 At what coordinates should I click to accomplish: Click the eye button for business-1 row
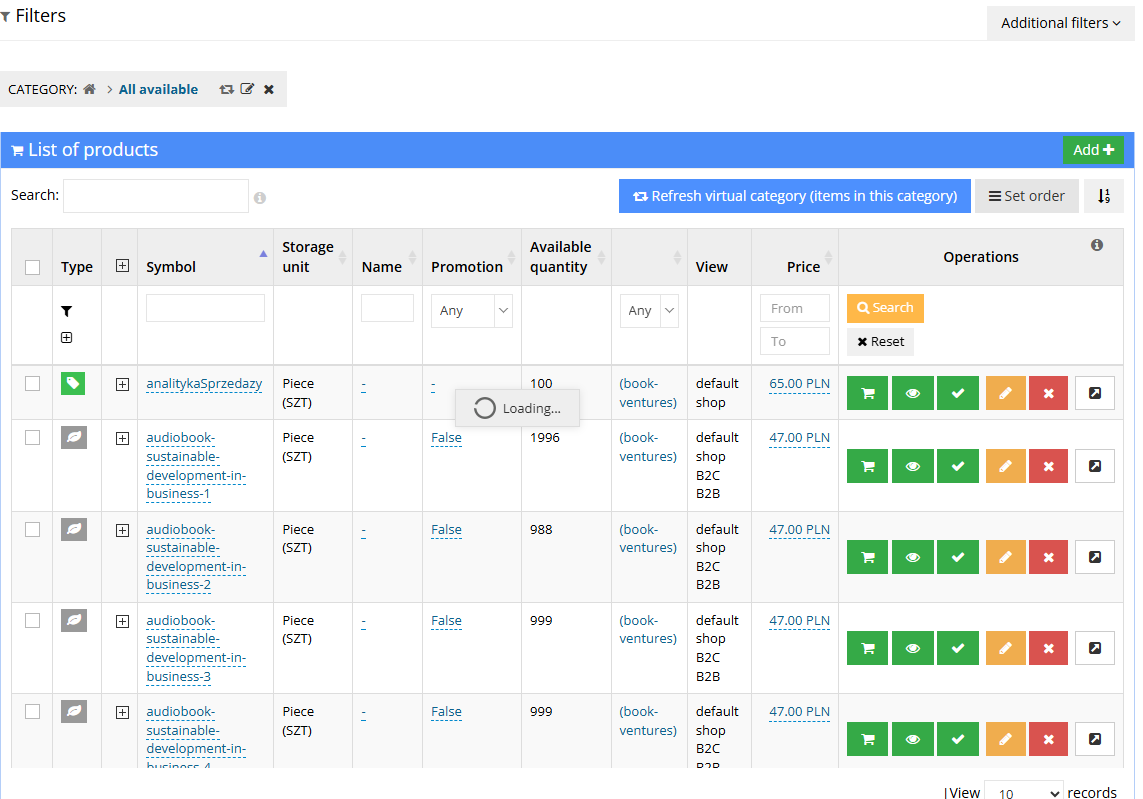tap(913, 466)
